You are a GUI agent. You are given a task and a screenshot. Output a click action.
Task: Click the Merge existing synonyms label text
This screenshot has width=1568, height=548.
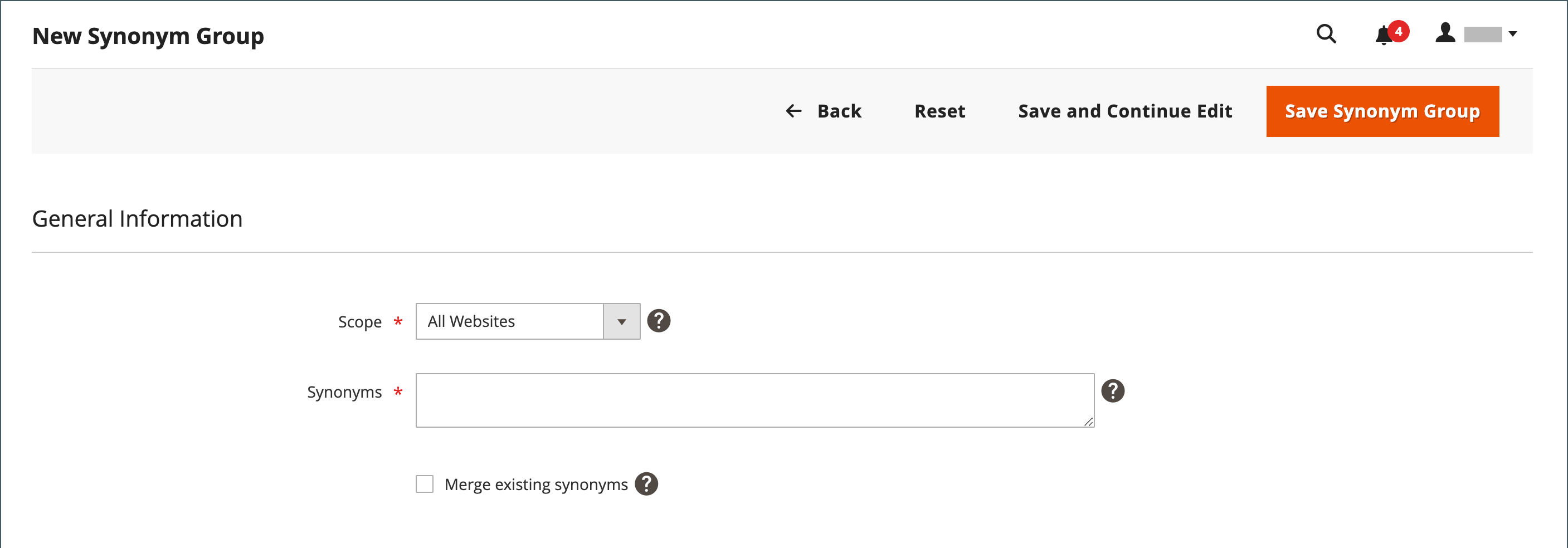(535, 485)
